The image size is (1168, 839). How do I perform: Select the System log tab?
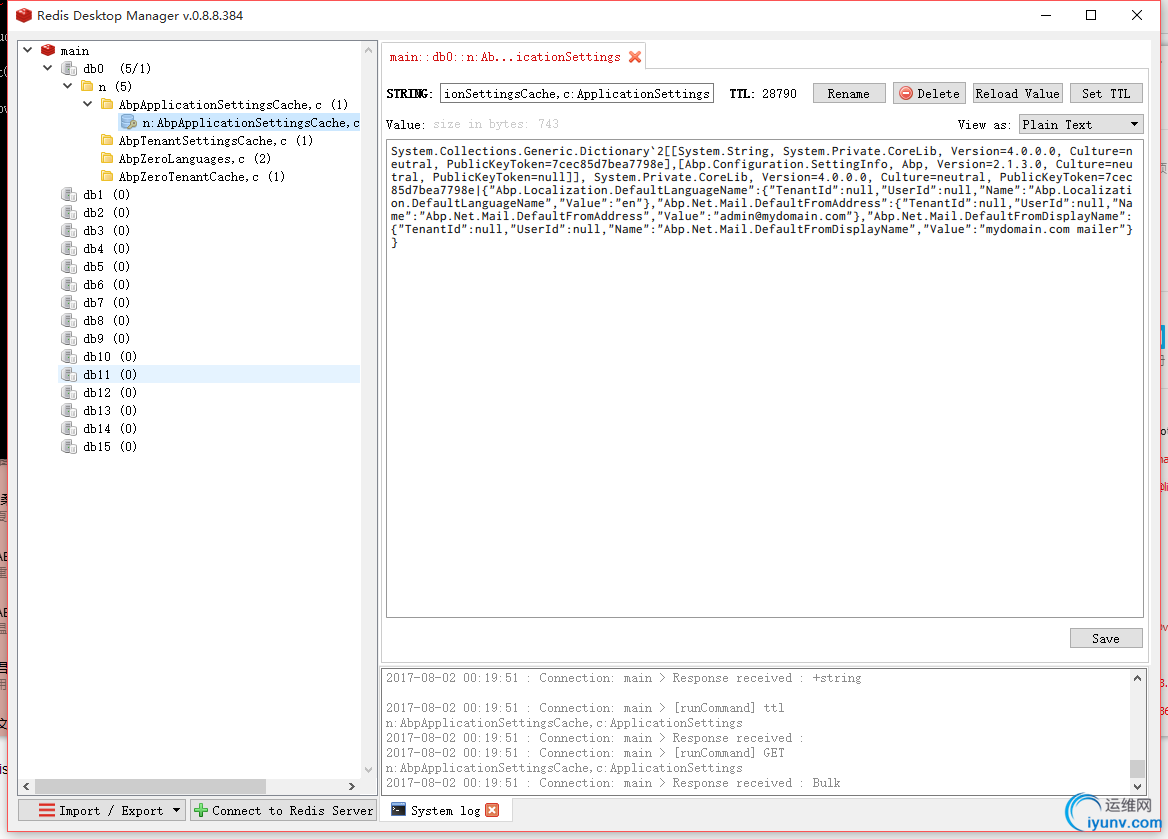point(445,810)
